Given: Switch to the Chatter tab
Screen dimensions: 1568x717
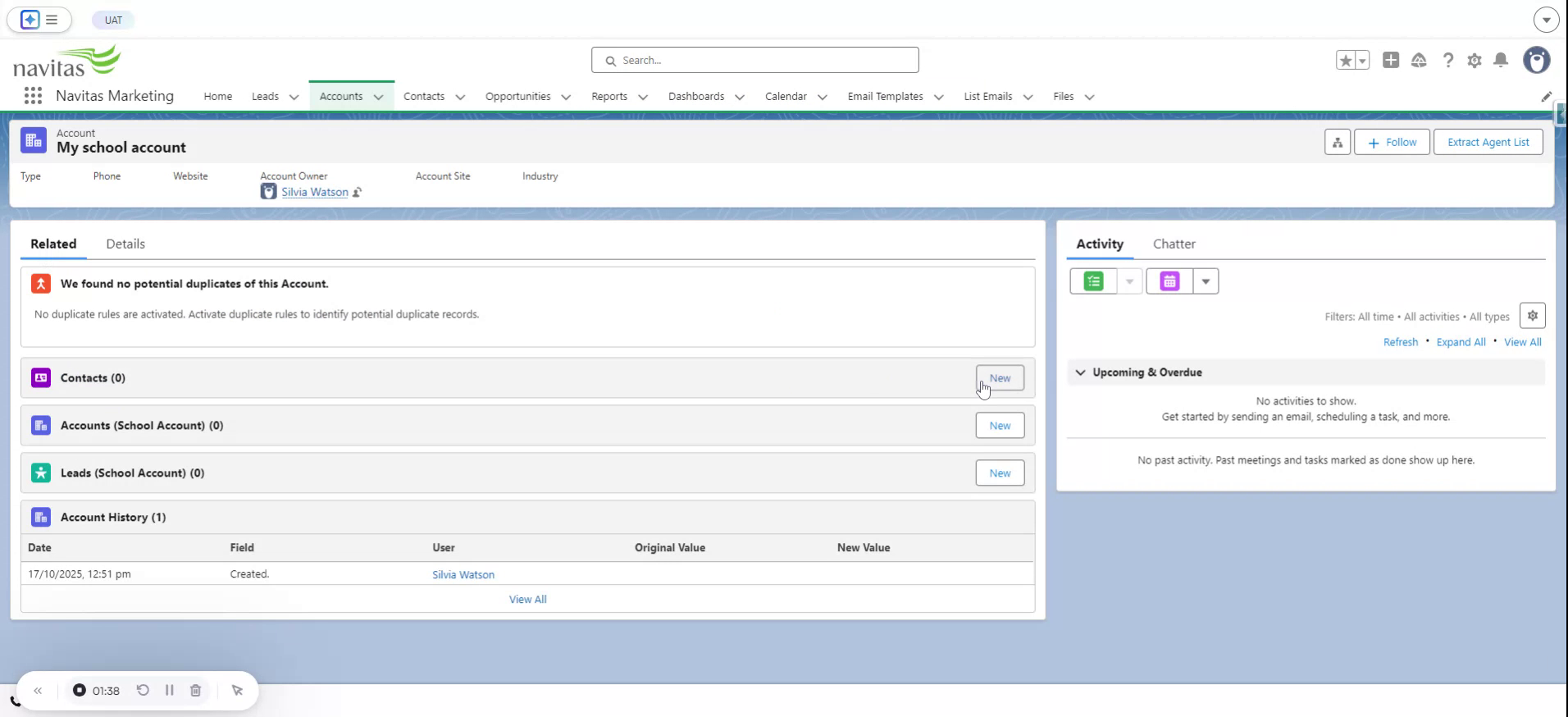Looking at the screenshot, I should click(1174, 244).
